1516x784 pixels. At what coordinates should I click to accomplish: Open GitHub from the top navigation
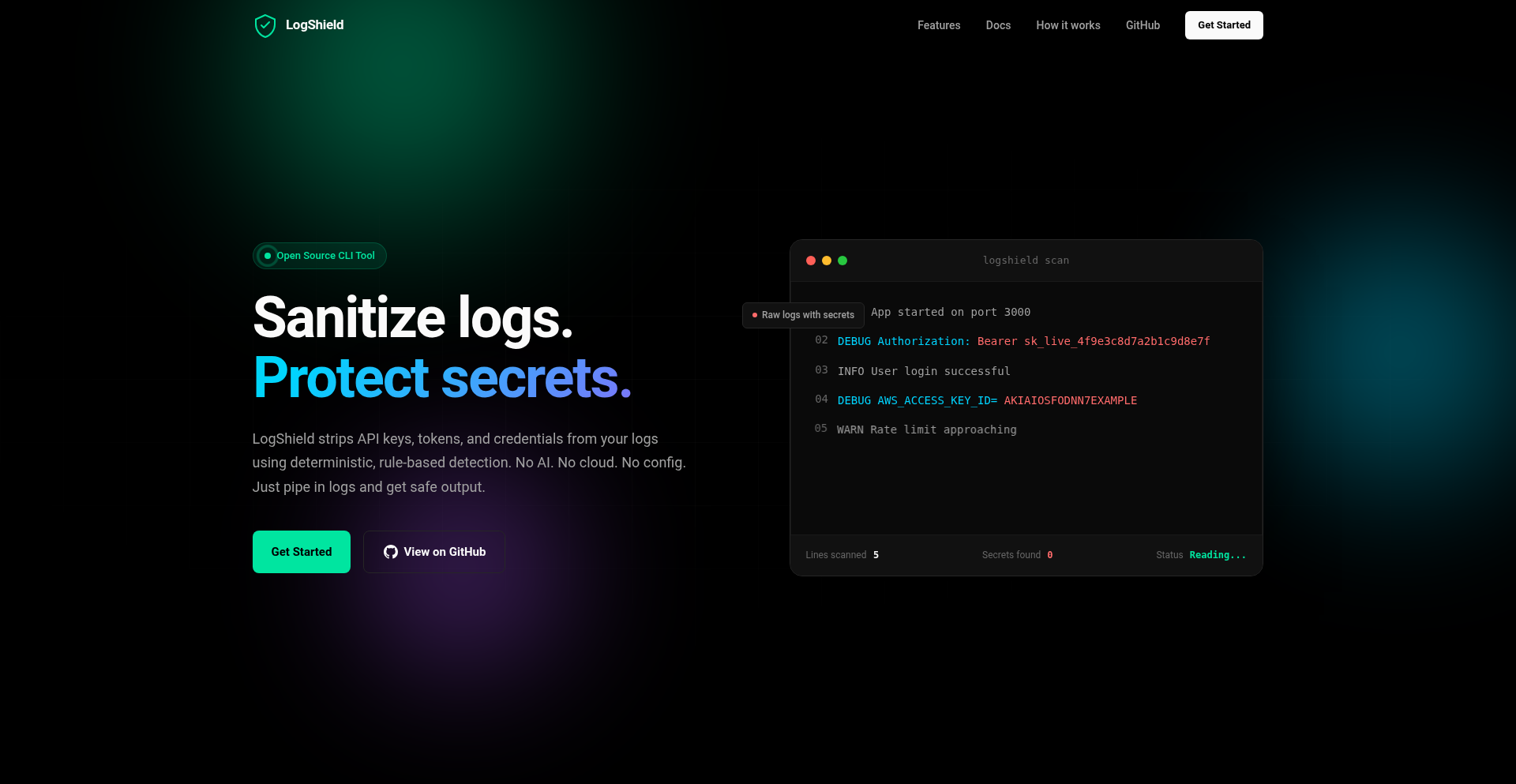(x=1142, y=25)
